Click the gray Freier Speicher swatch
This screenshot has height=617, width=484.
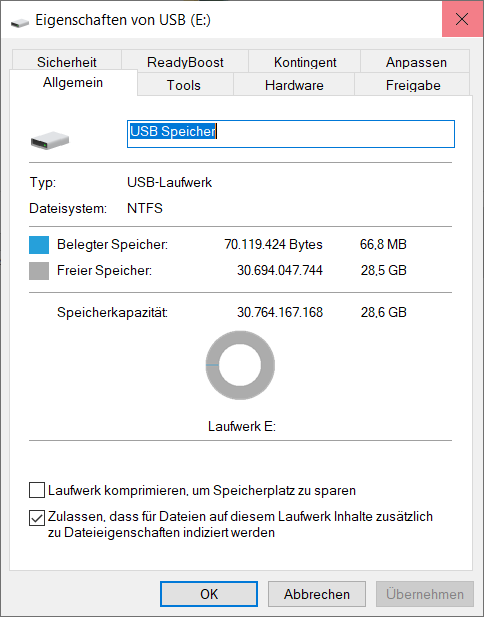(39, 271)
